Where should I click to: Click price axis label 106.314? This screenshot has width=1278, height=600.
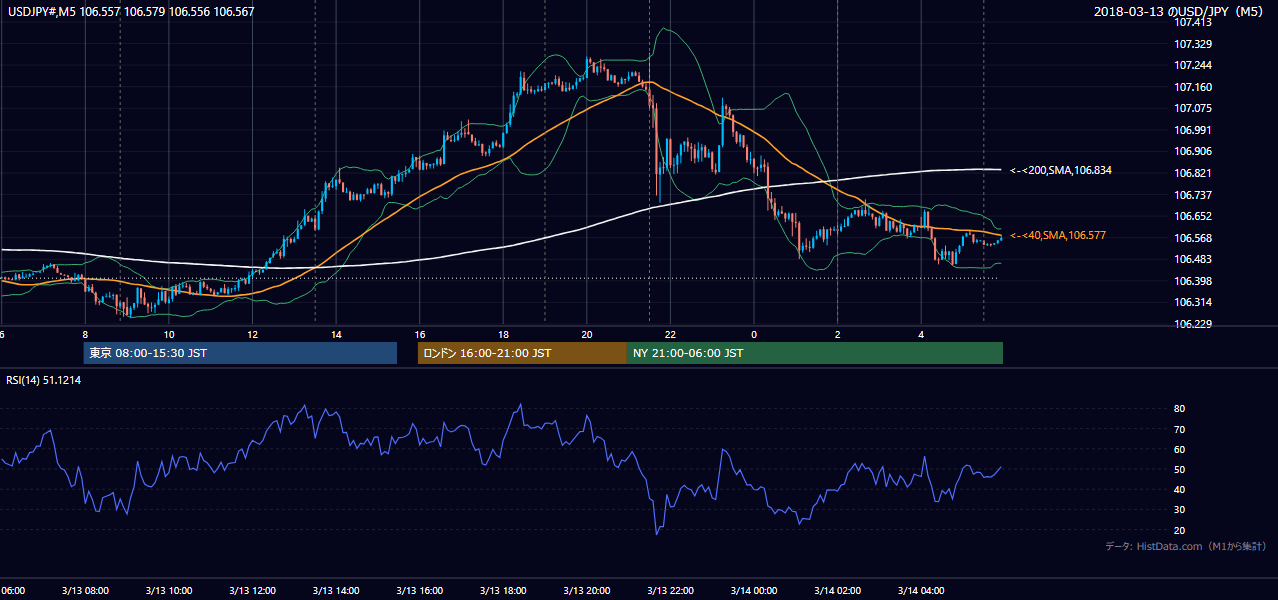click(1192, 302)
